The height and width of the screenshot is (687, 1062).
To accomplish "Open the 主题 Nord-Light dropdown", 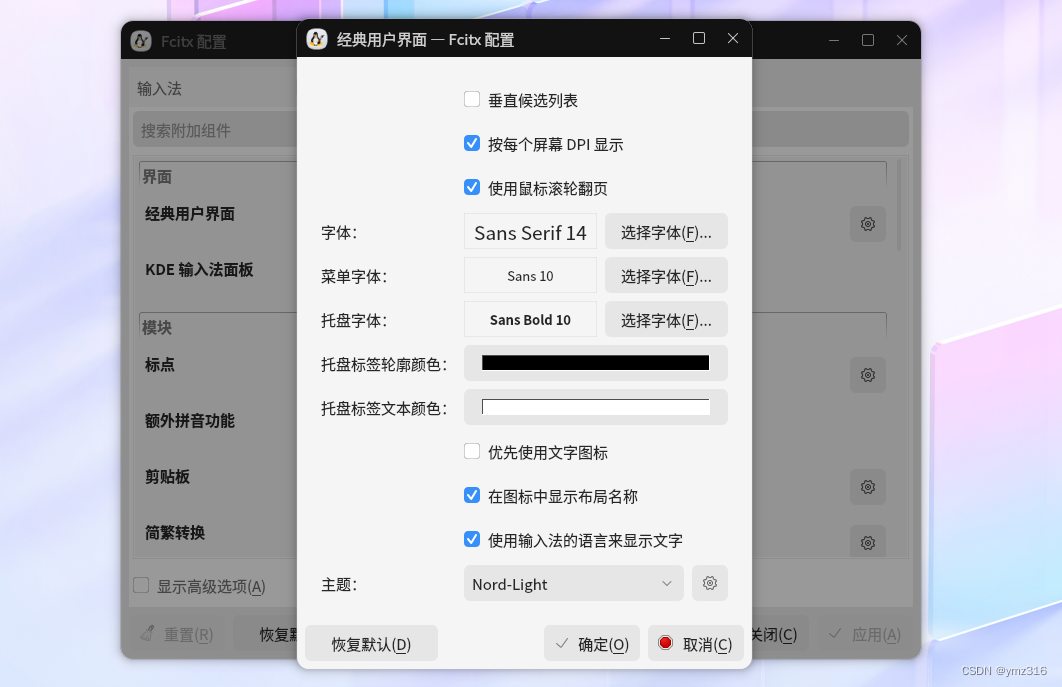I will pyautogui.click(x=574, y=583).
